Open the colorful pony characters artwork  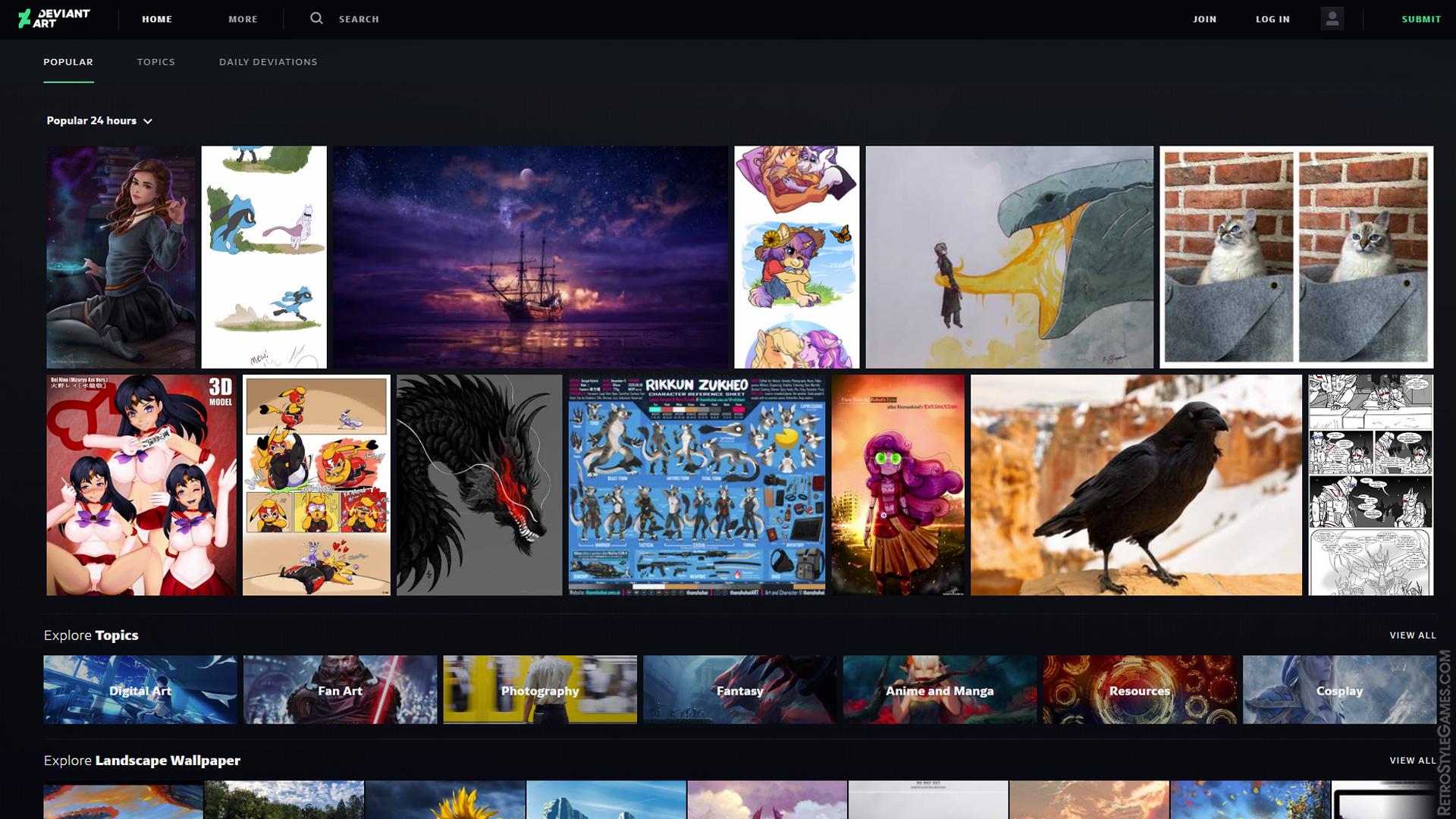[x=797, y=257]
